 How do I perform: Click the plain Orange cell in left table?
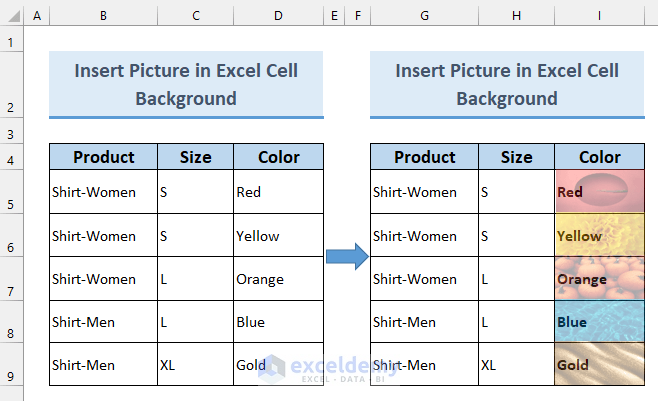[278, 279]
